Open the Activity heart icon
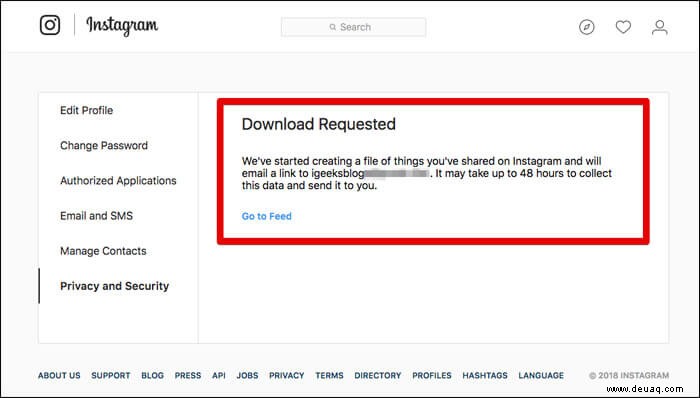Viewport: 700px width, 398px height. click(x=623, y=27)
